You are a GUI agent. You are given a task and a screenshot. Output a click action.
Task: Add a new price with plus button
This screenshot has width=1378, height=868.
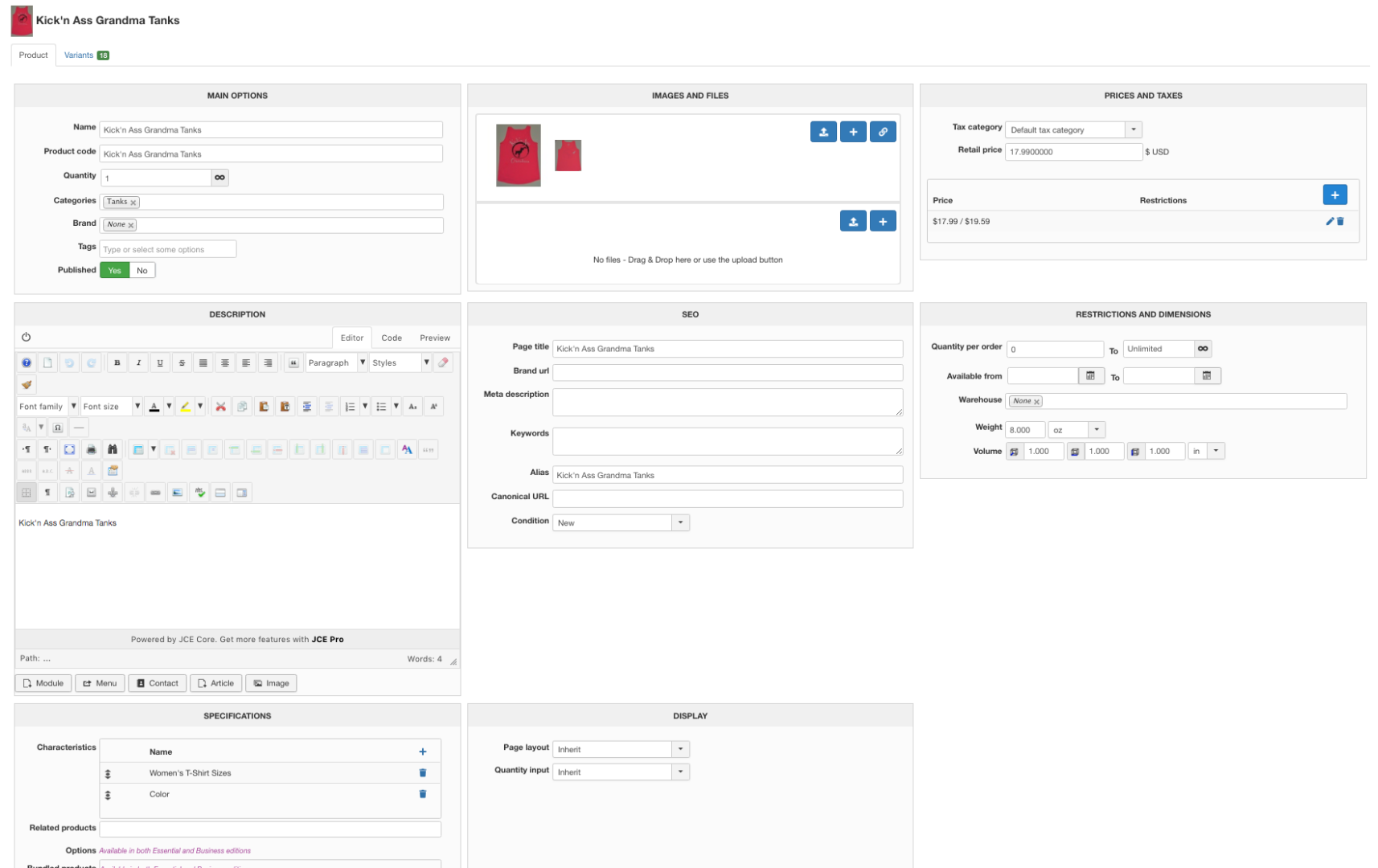(1335, 195)
